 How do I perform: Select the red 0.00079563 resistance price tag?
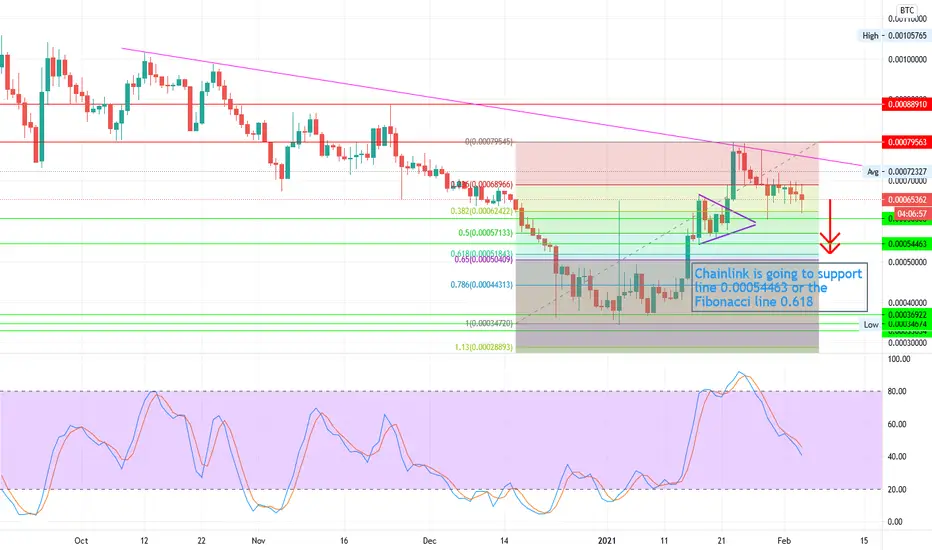[906, 142]
